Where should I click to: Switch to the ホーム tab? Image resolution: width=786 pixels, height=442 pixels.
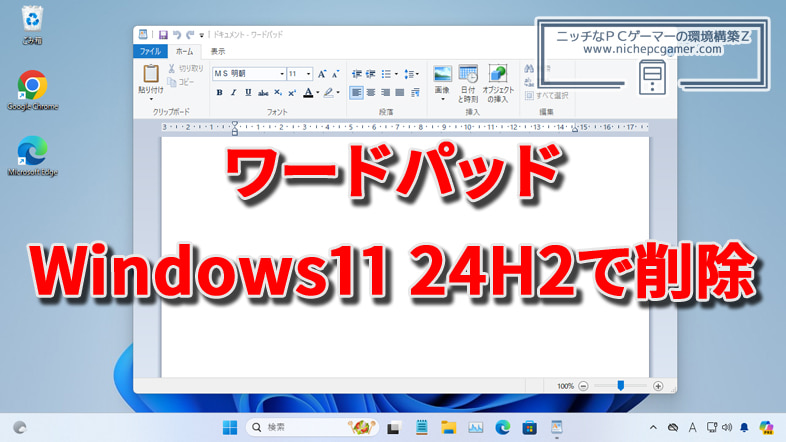click(x=184, y=51)
